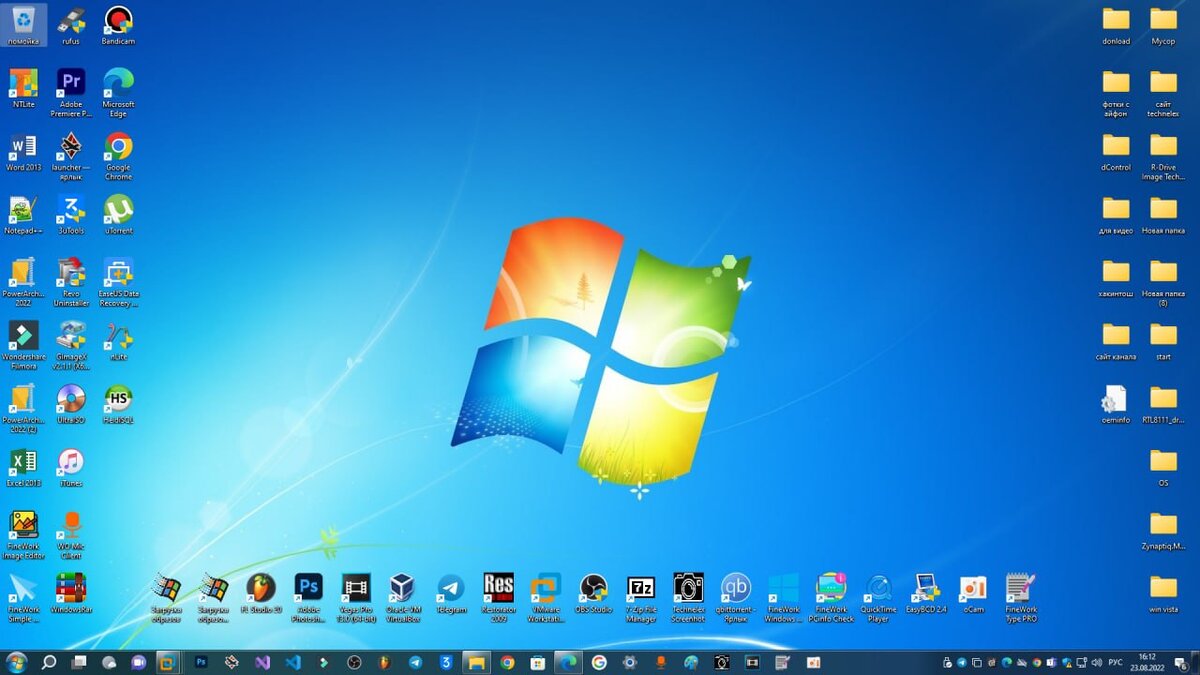Open Telegram from the taskbar
Screen dimensions: 1200x675
(x=417, y=663)
